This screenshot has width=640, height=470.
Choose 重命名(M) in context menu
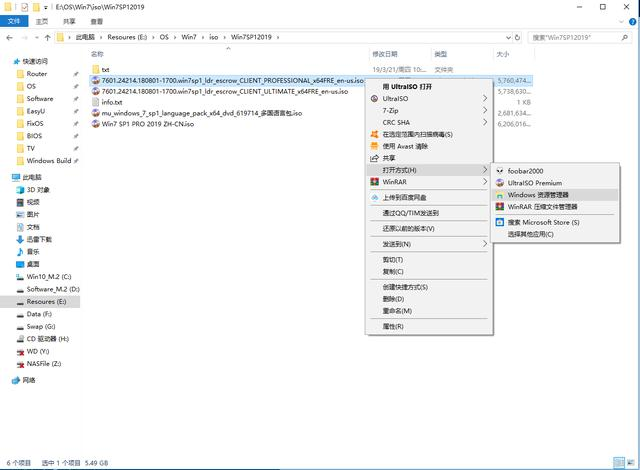pyautogui.click(x=397, y=310)
